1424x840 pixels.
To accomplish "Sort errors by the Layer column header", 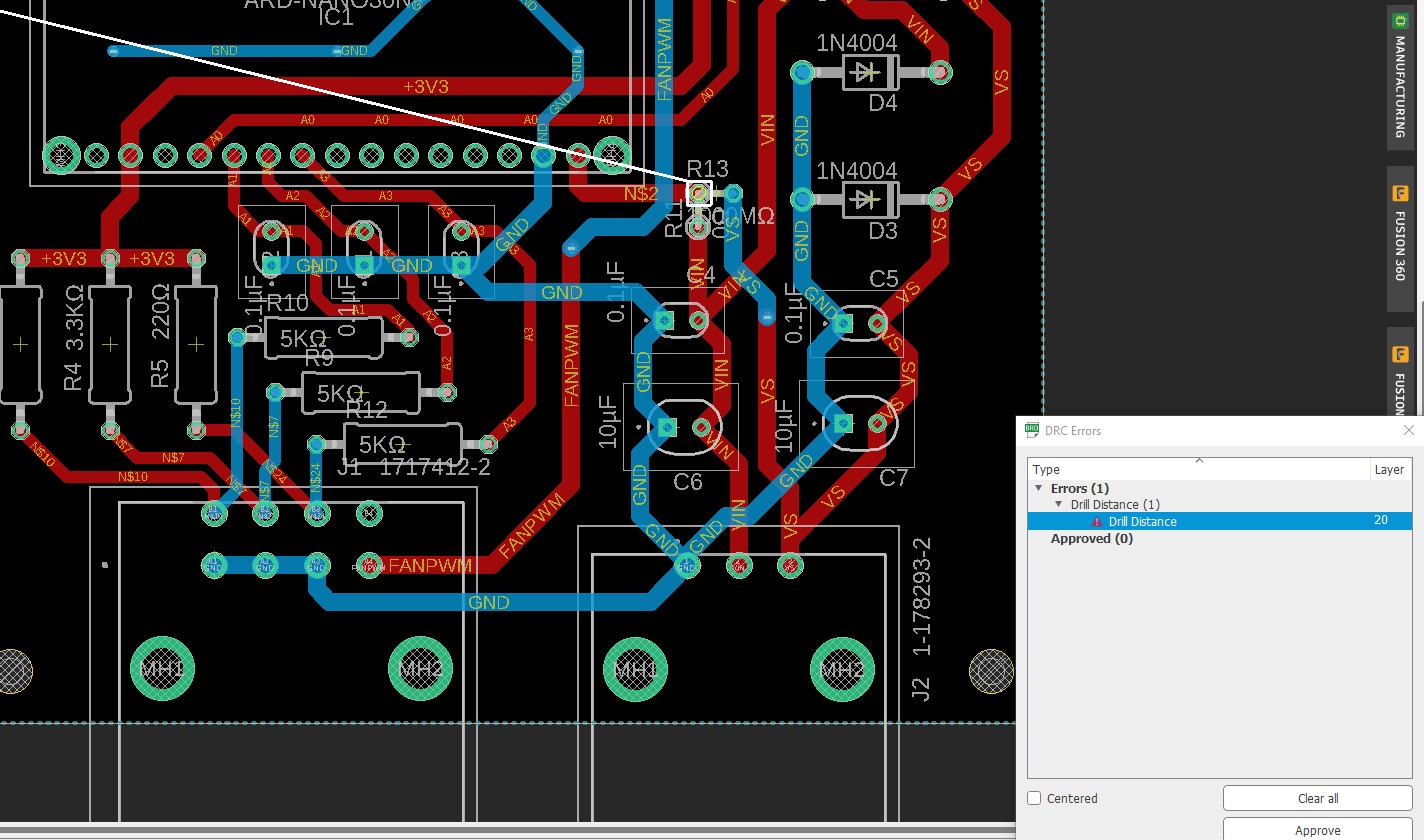I will click(1390, 469).
